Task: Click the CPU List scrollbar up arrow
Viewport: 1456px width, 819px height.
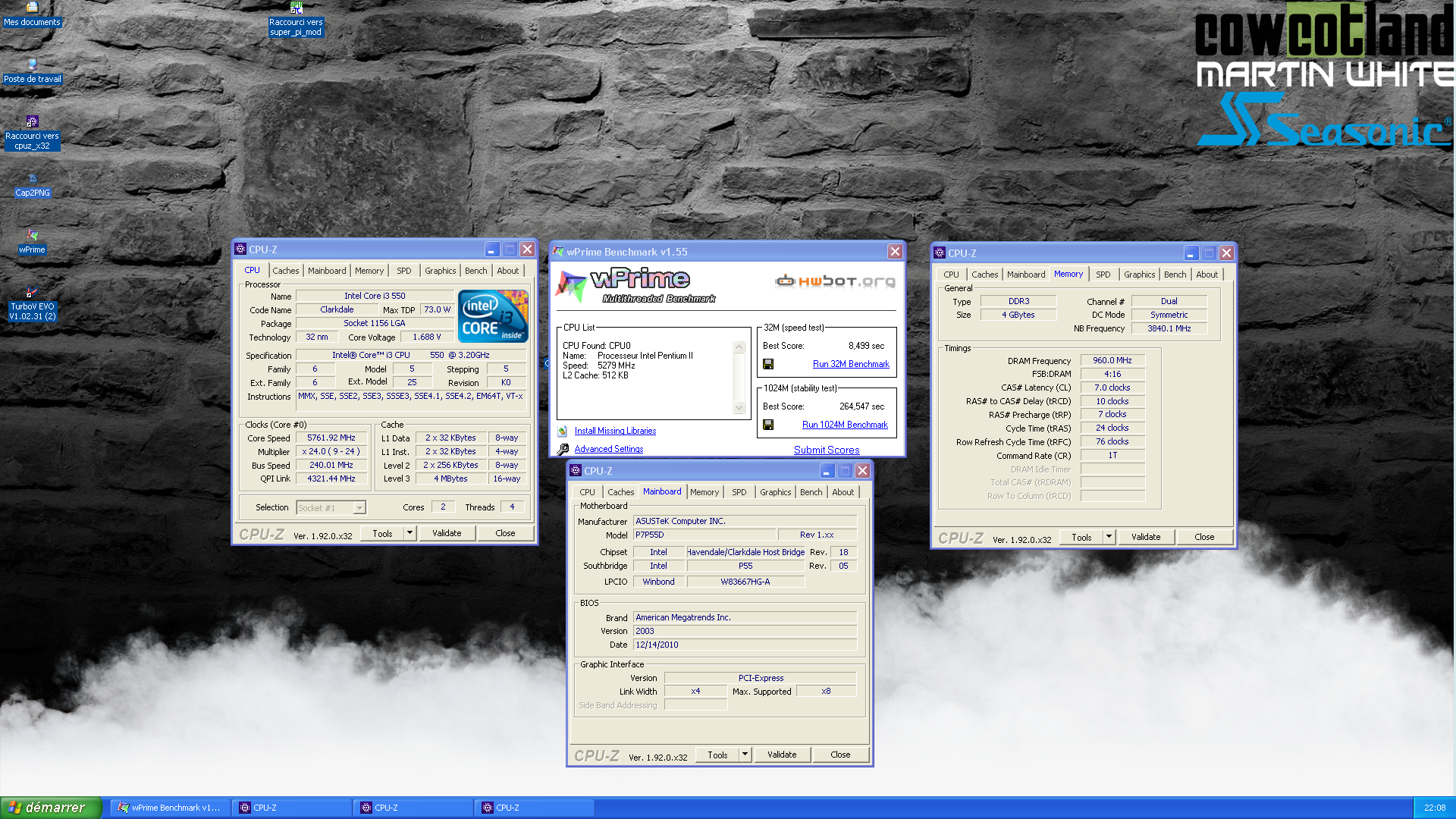Action: pyautogui.click(x=739, y=347)
